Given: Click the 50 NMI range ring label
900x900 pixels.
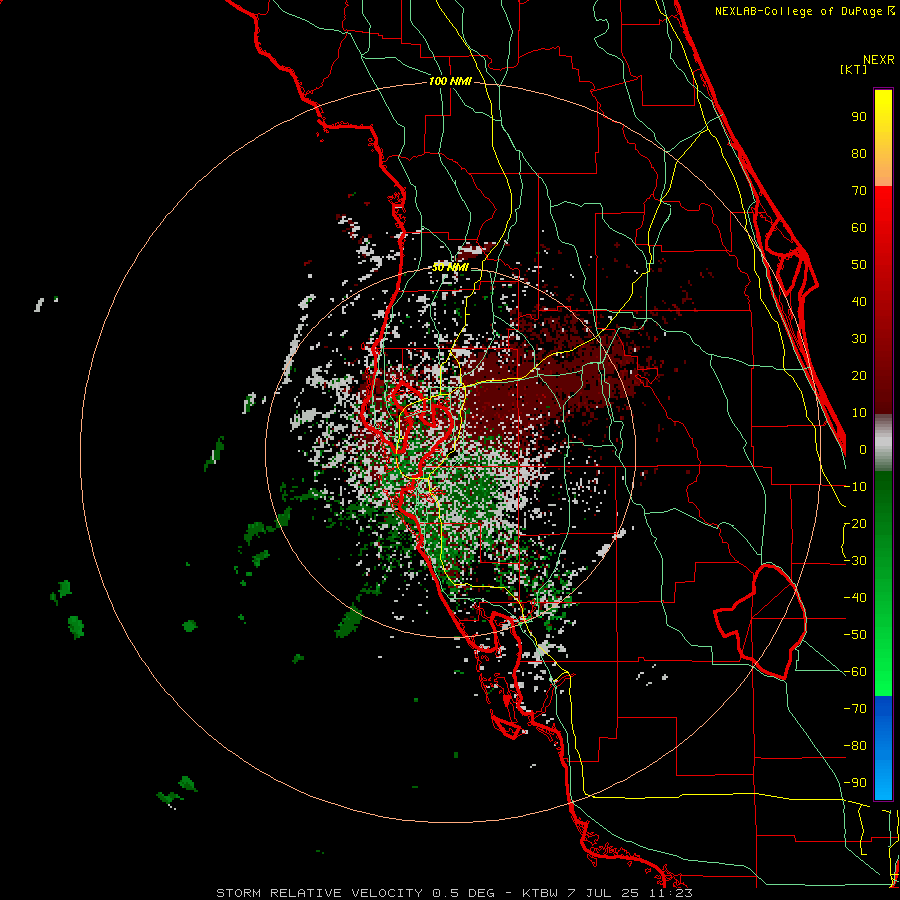Looking at the screenshot, I should pyautogui.click(x=450, y=267).
